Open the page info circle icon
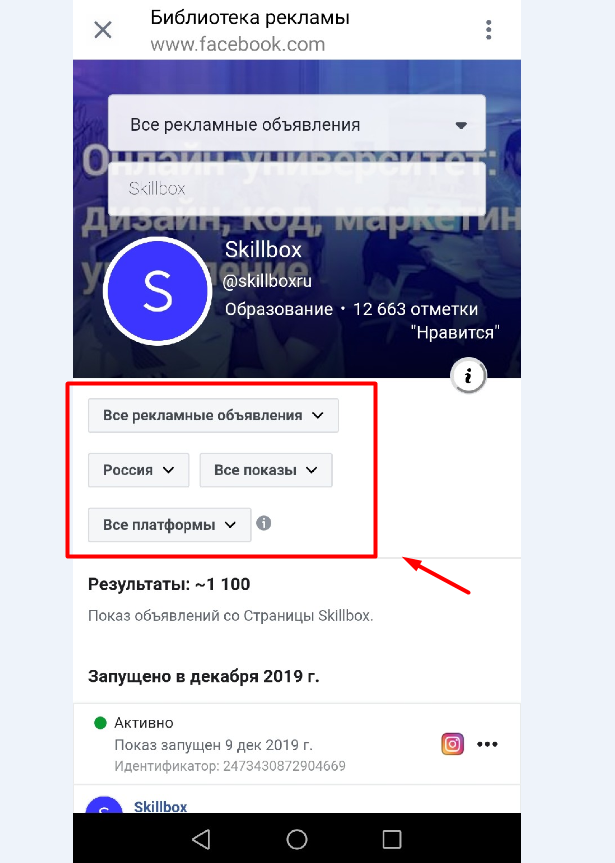Screen dimensions: 615x863 click(468, 376)
